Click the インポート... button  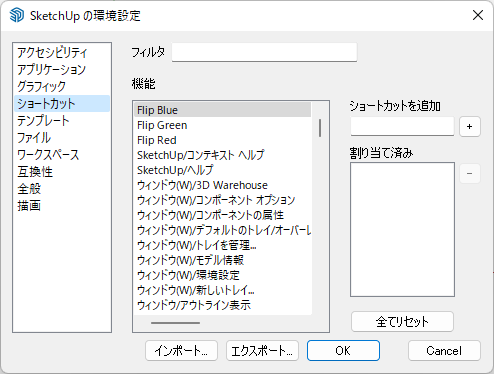tap(181, 351)
